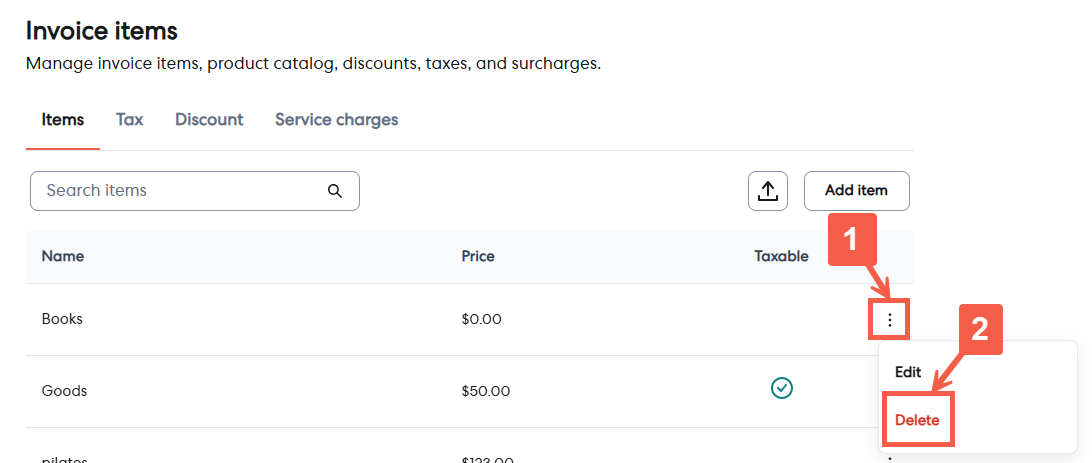Open the Discount tab
The height and width of the screenshot is (463, 1092).
pos(209,120)
